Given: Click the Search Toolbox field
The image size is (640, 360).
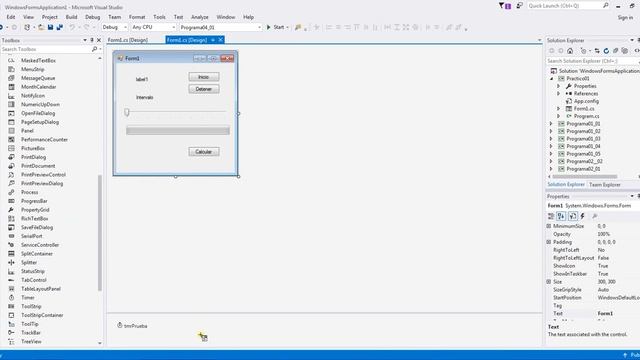Looking at the screenshot, I should click(46, 49).
